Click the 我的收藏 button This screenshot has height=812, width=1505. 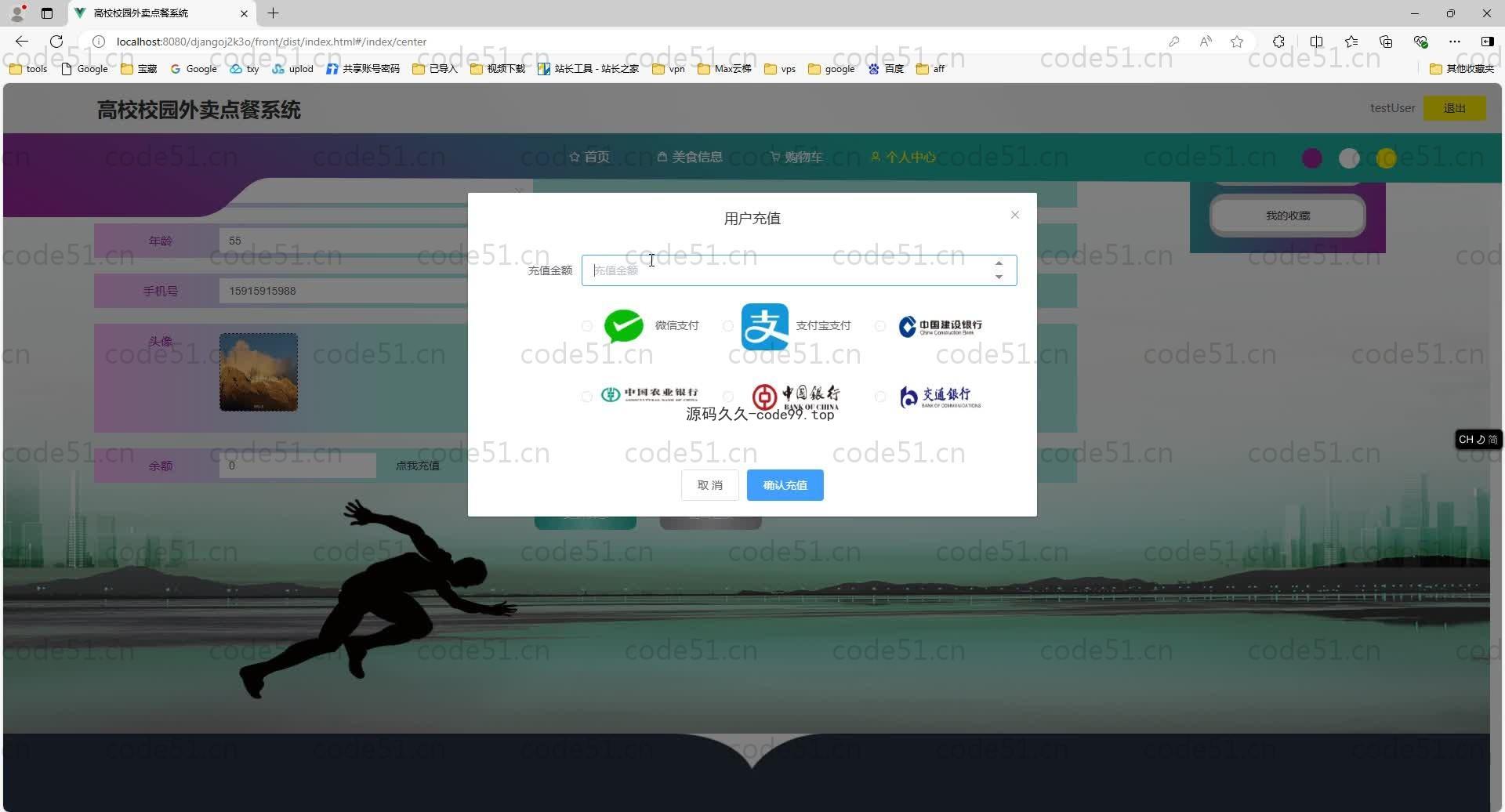tap(1288, 216)
